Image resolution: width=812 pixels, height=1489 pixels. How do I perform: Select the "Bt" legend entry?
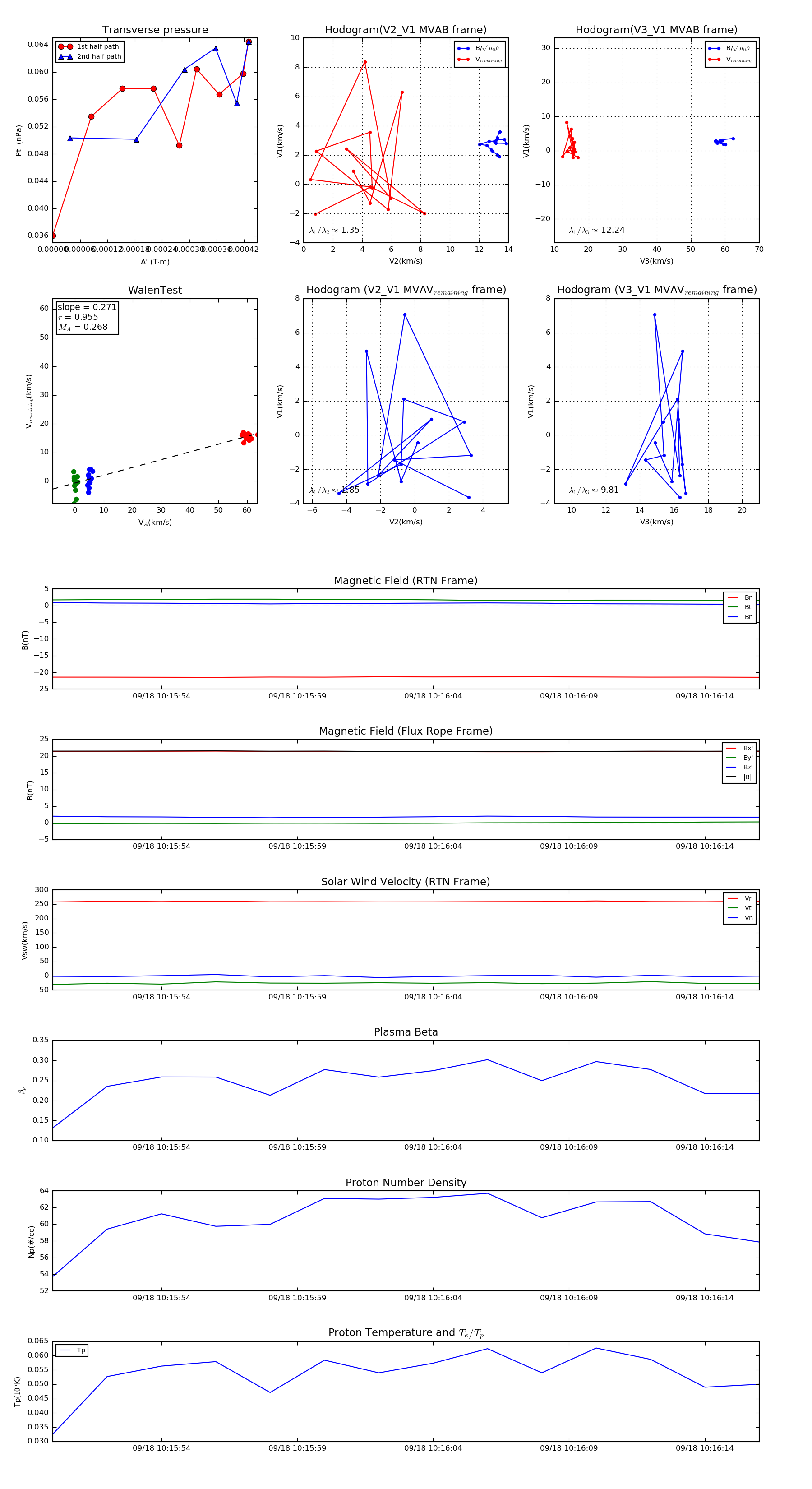[740, 607]
